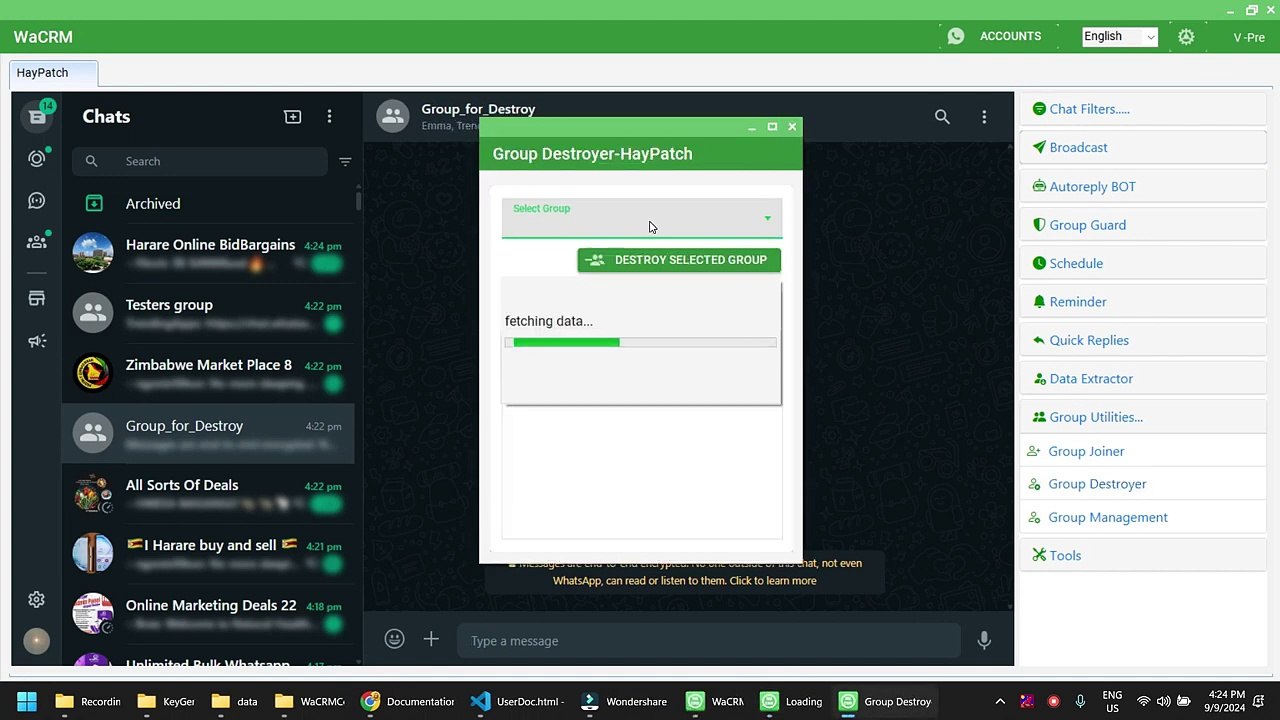Open the conversation header three-dot menu
This screenshot has width=1280, height=720.
point(984,117)
